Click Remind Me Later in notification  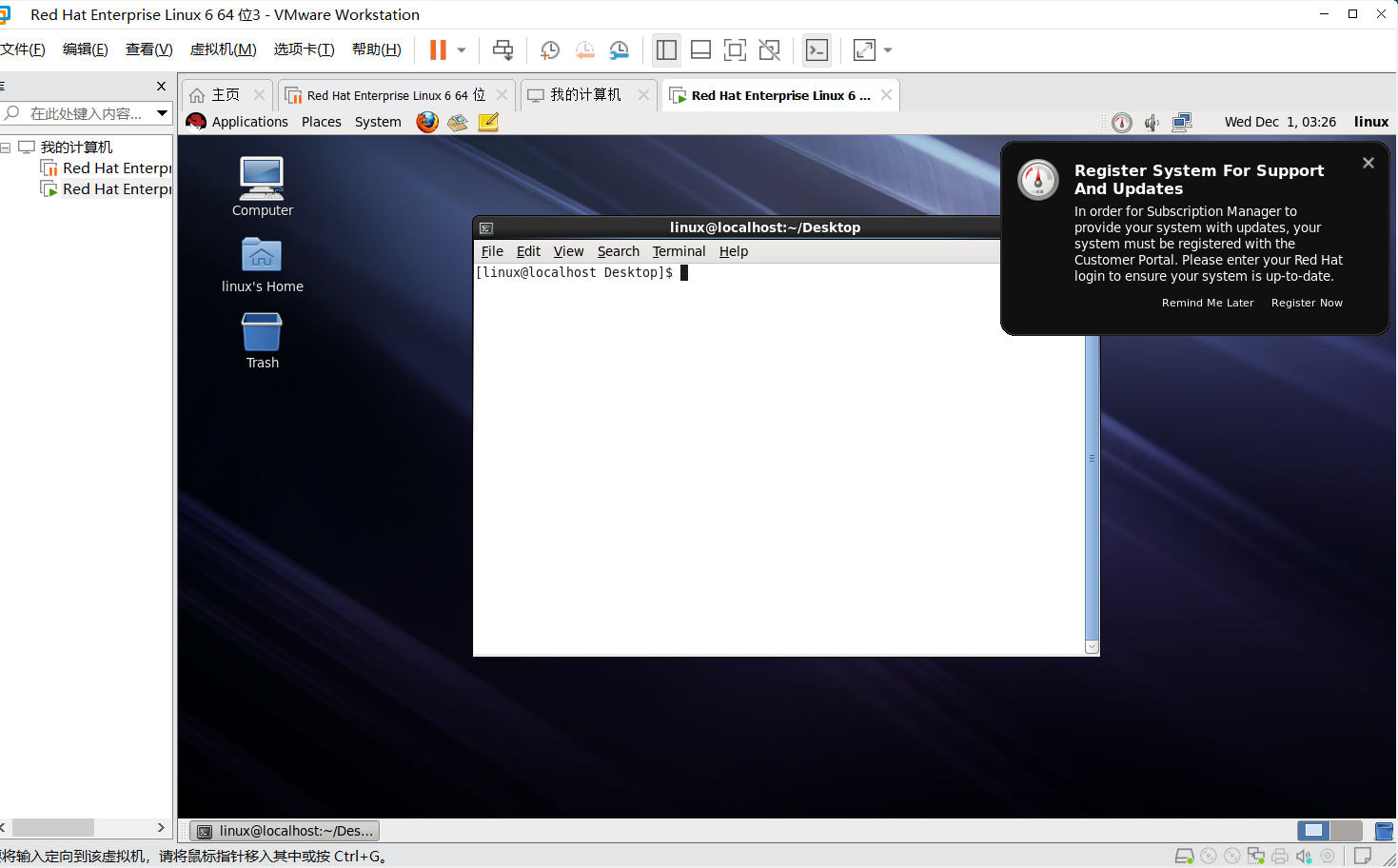click(1208, 303)
